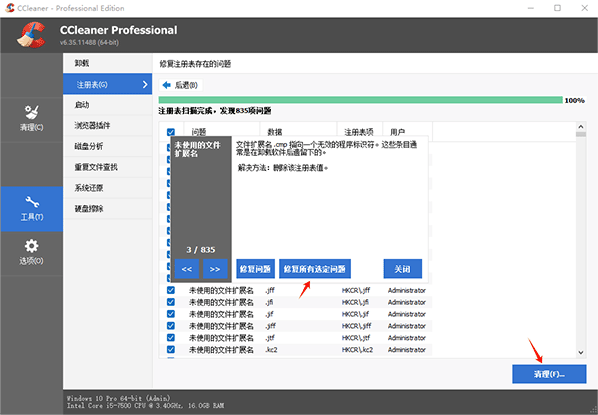Open the 启动 startup tool
Viewport: 598px width, 415px height.
pos(108,105)
